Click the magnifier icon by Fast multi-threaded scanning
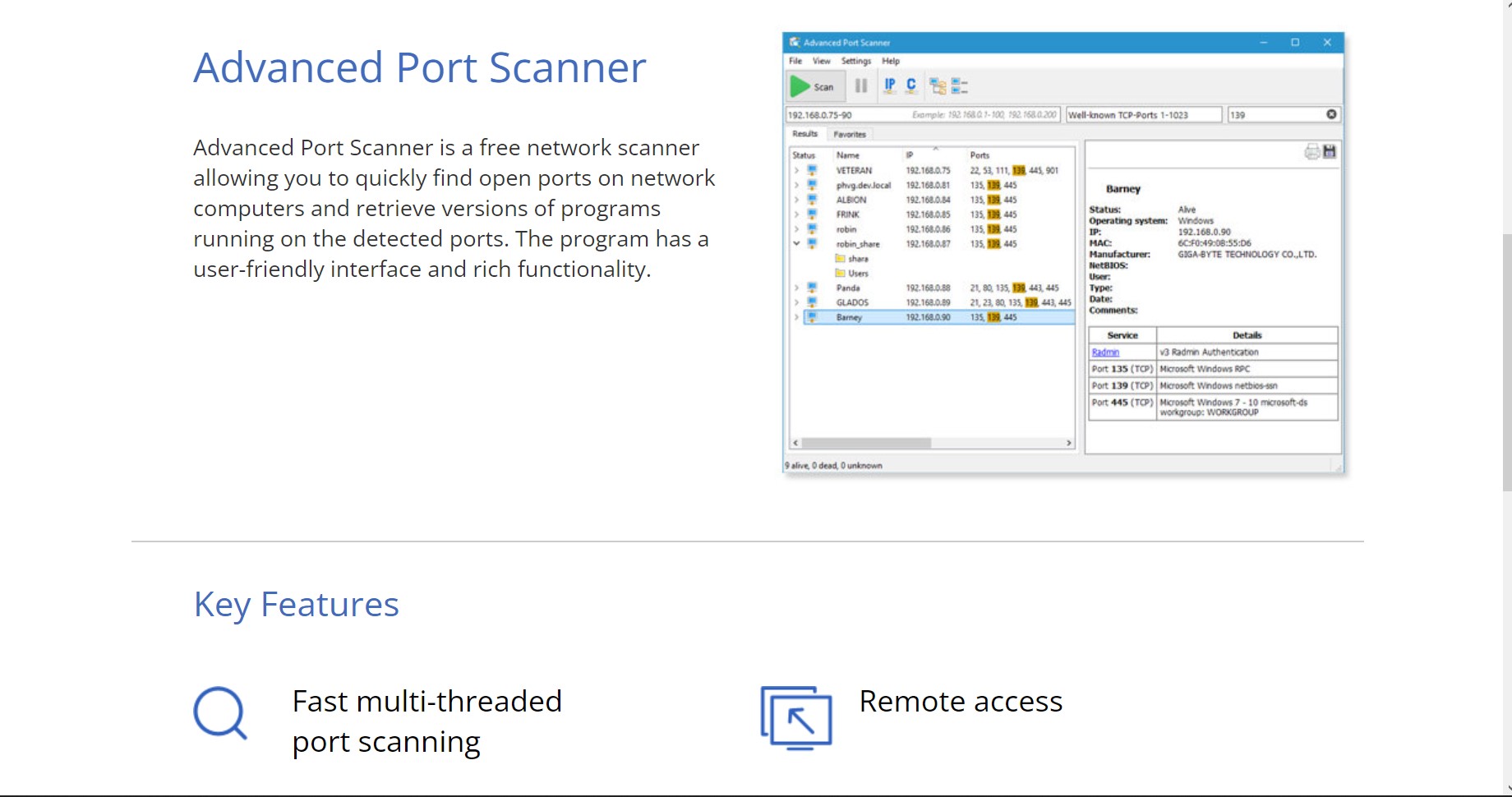 pos(220,713)
